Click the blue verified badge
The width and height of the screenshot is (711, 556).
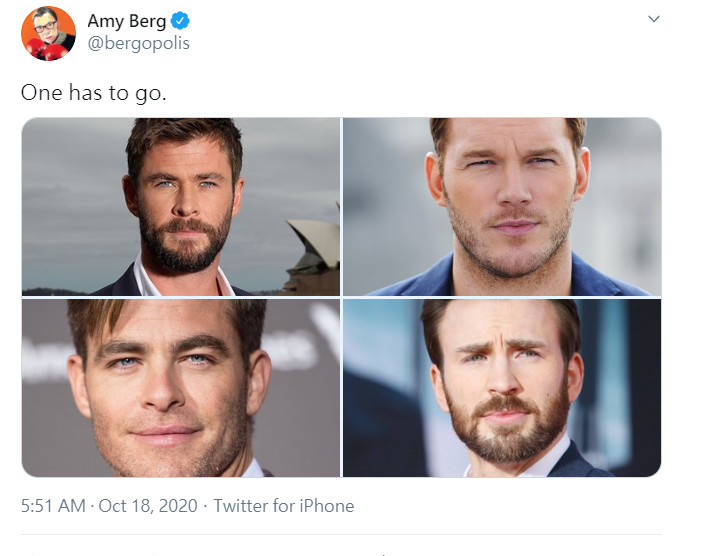click(180, 21)
